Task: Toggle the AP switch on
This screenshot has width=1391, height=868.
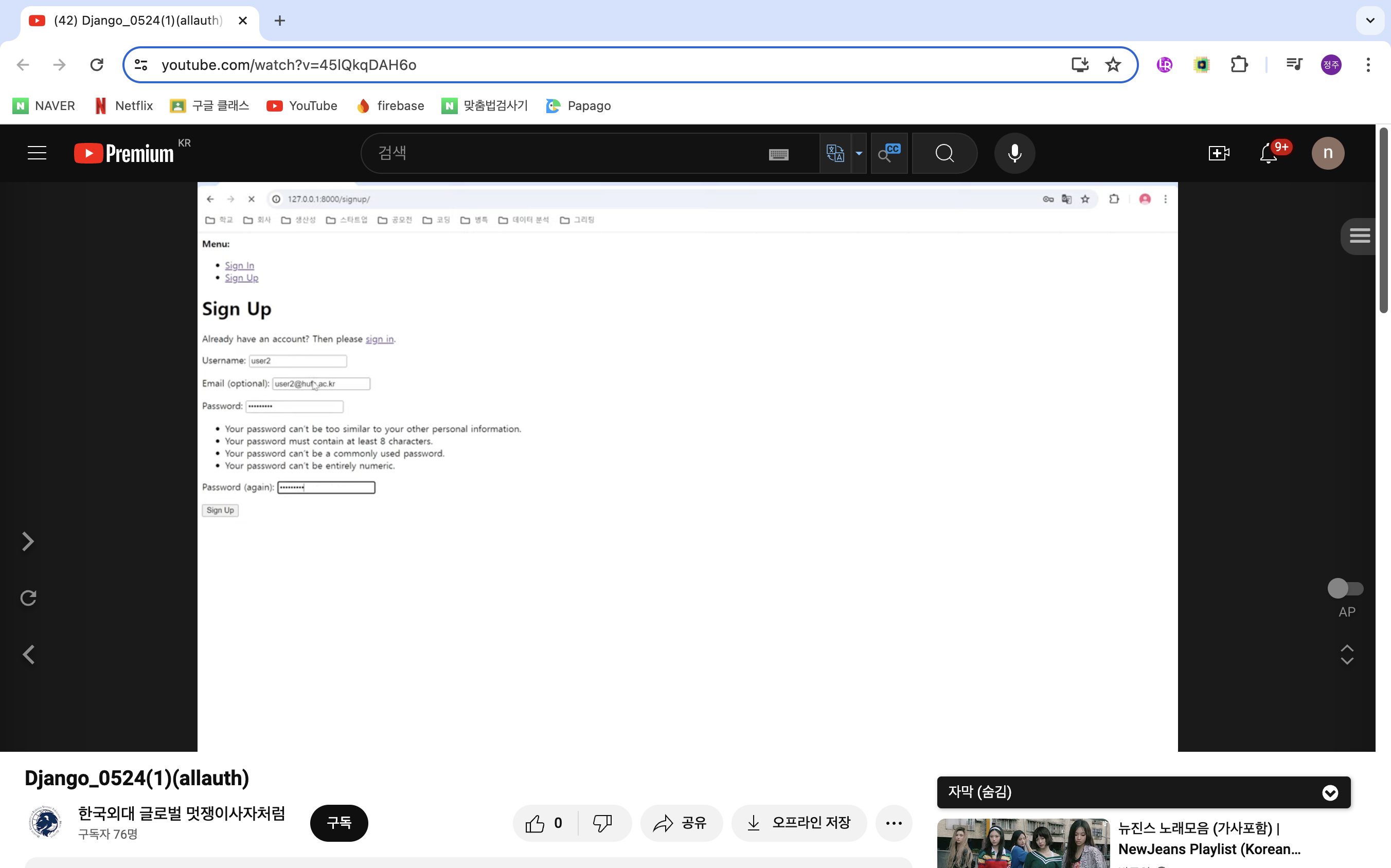Action: click(1345, 588)
